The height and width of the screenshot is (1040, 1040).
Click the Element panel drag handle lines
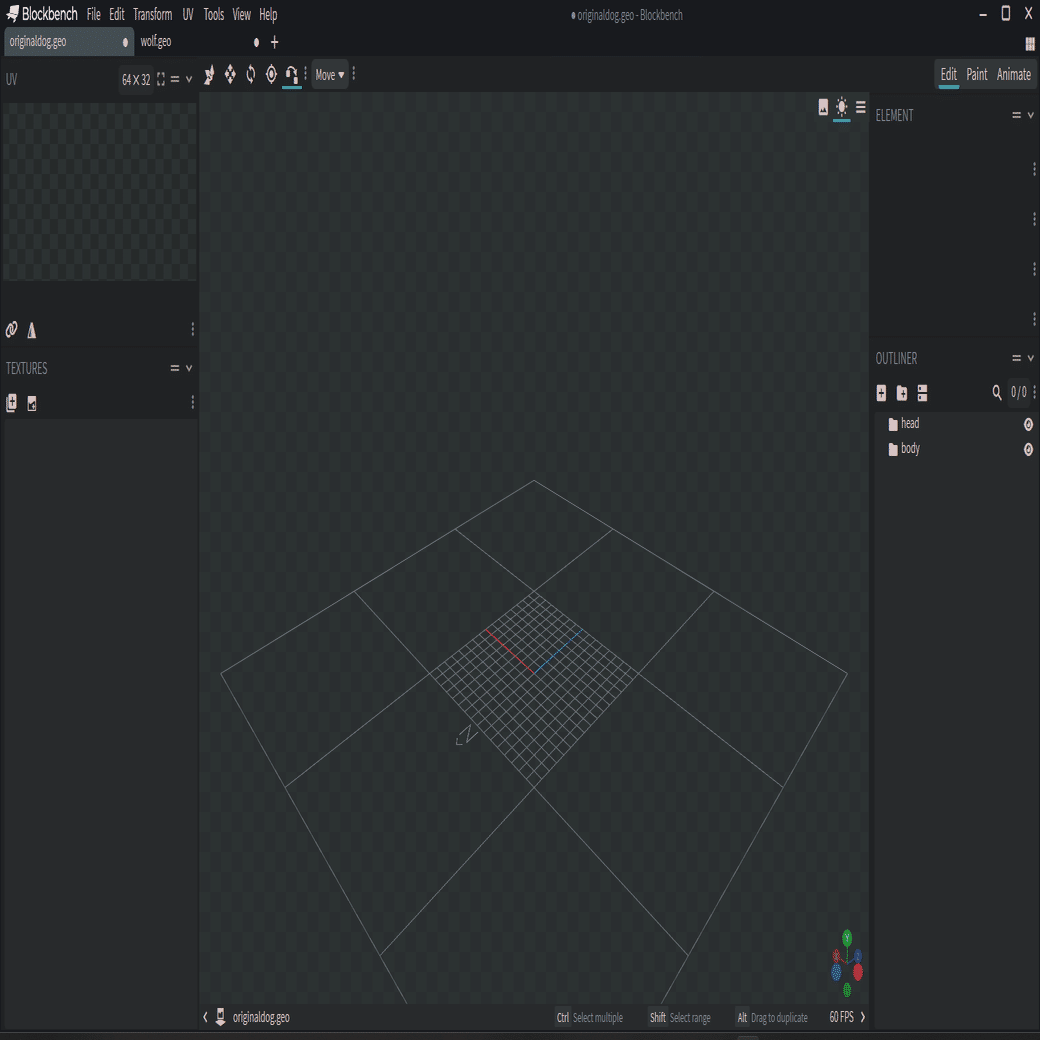pyautogui.click(x=1016, y=115)
